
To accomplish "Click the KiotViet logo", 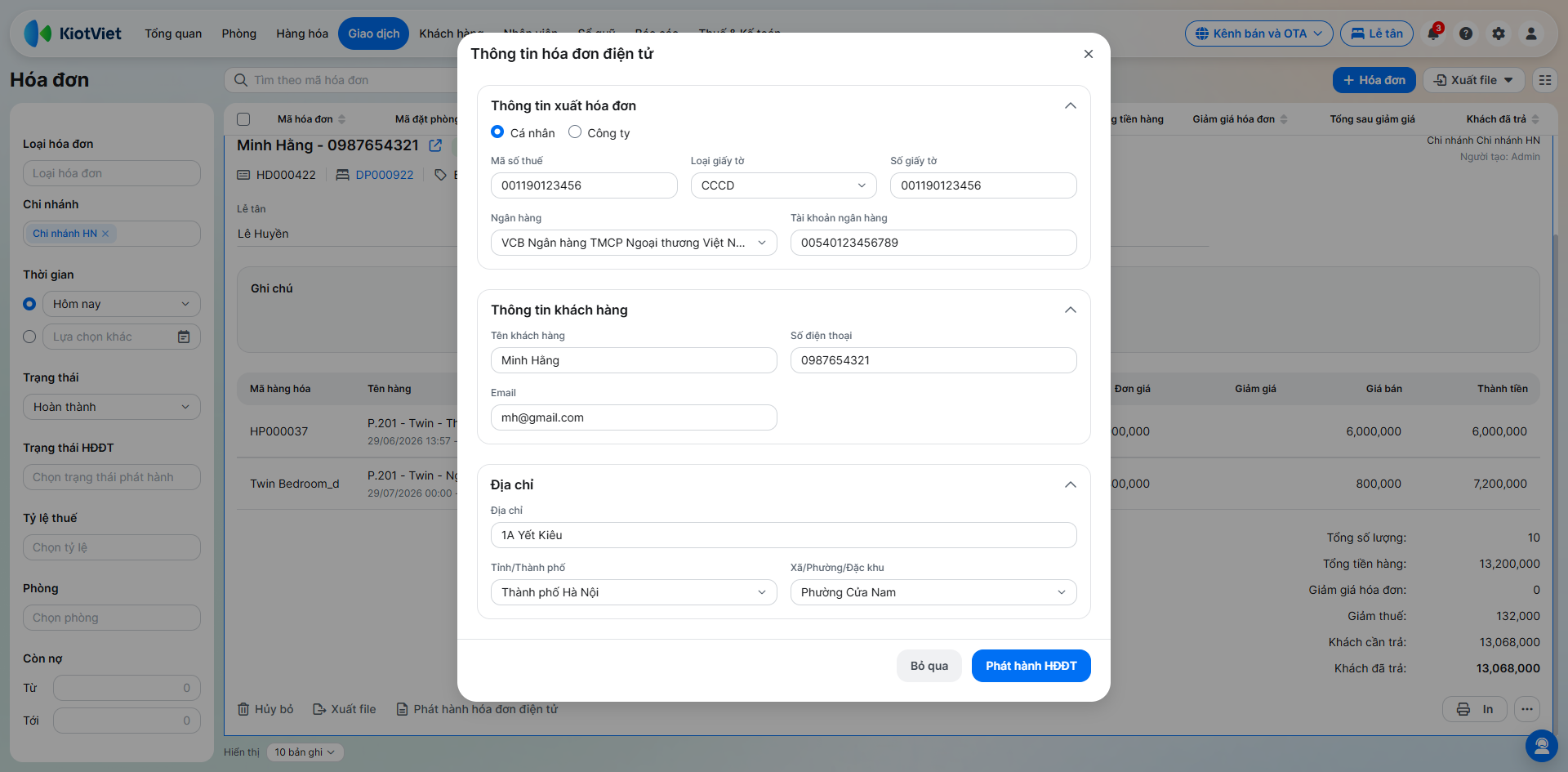I will [x=73, y=33].
